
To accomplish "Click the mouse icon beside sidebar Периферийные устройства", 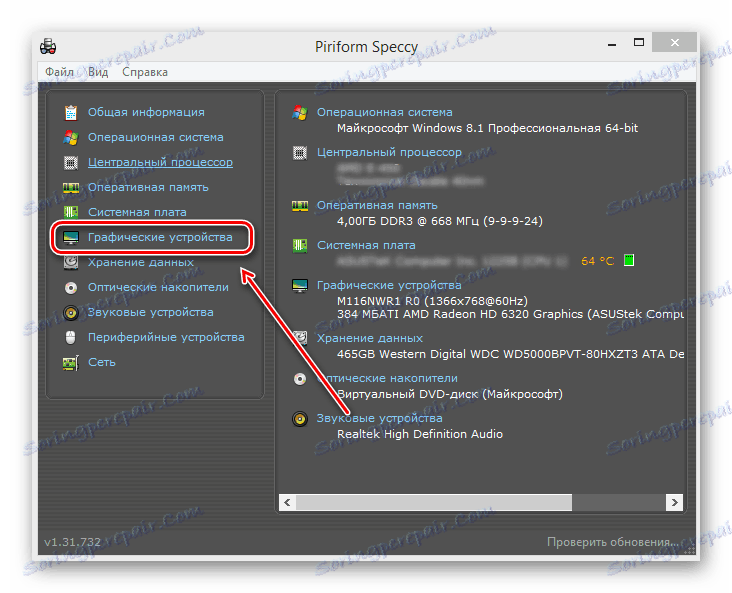I will click(70, 337).
